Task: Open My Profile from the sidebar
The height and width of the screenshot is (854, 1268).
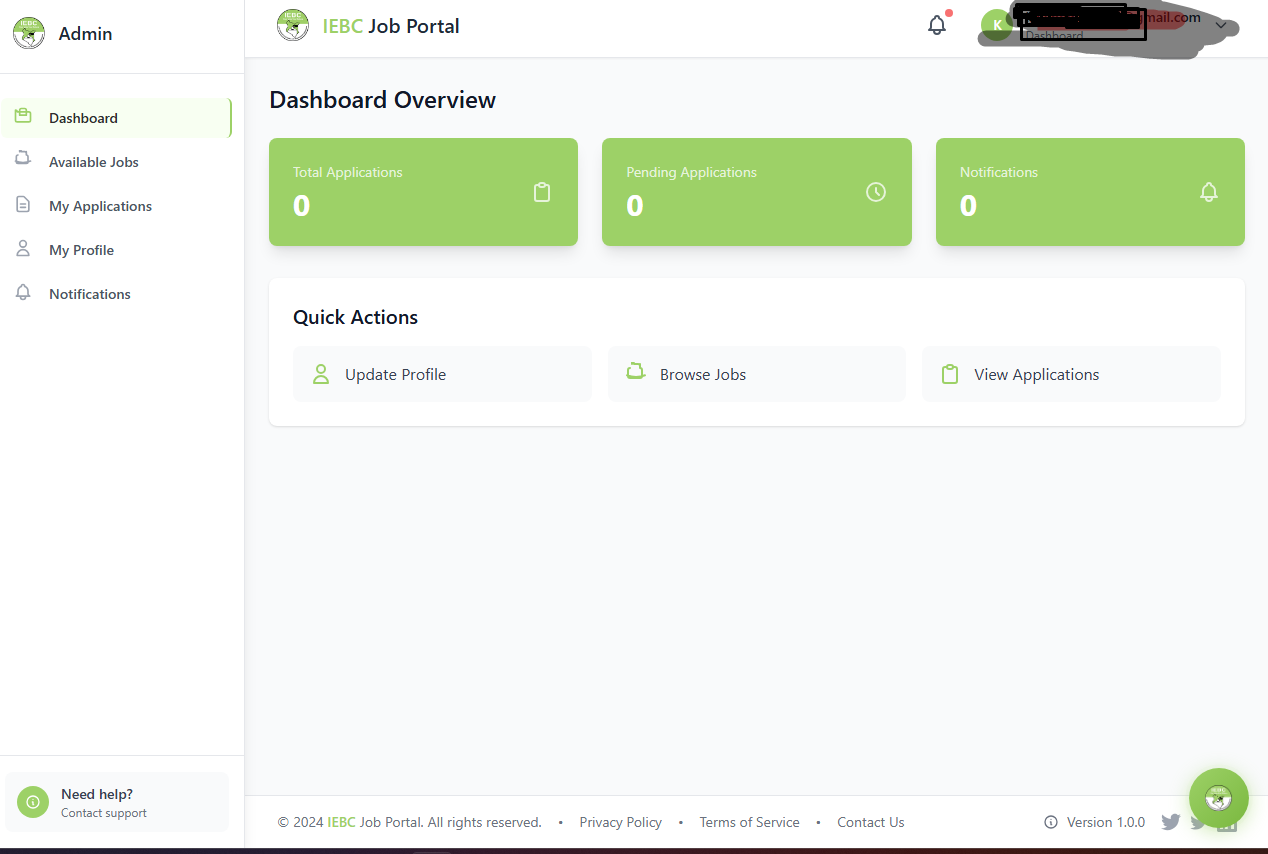Action: tap(81, 250)
